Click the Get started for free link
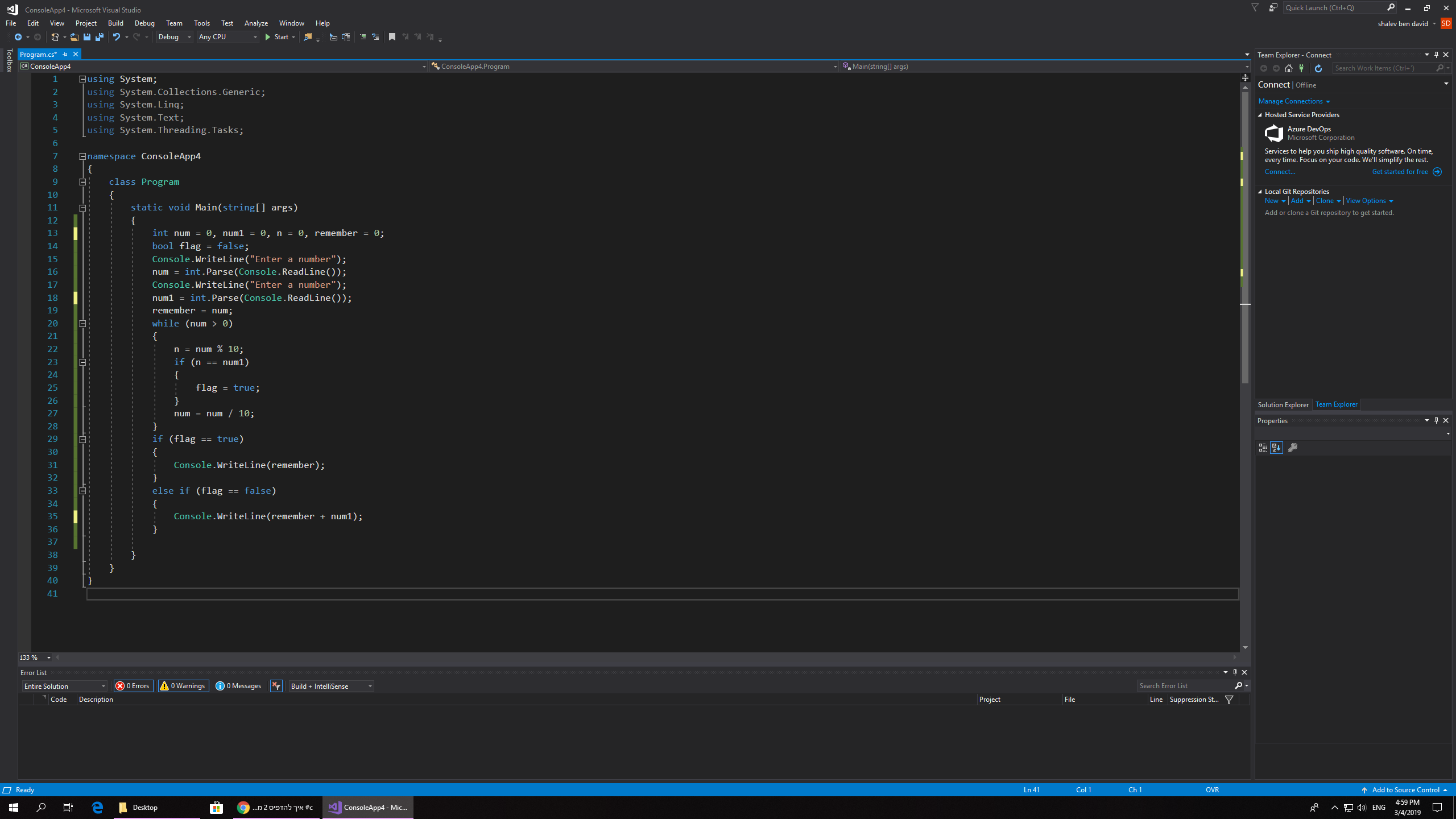The image size is (1456, 819). click(1400, 172)
